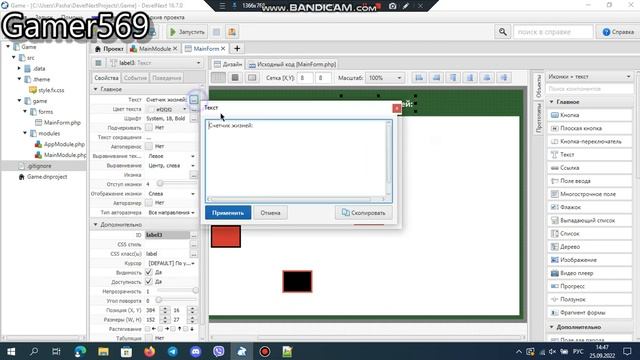Click the Отступ иконки slider handle
The height and width of the screenshot is (360, 640).
160,184
